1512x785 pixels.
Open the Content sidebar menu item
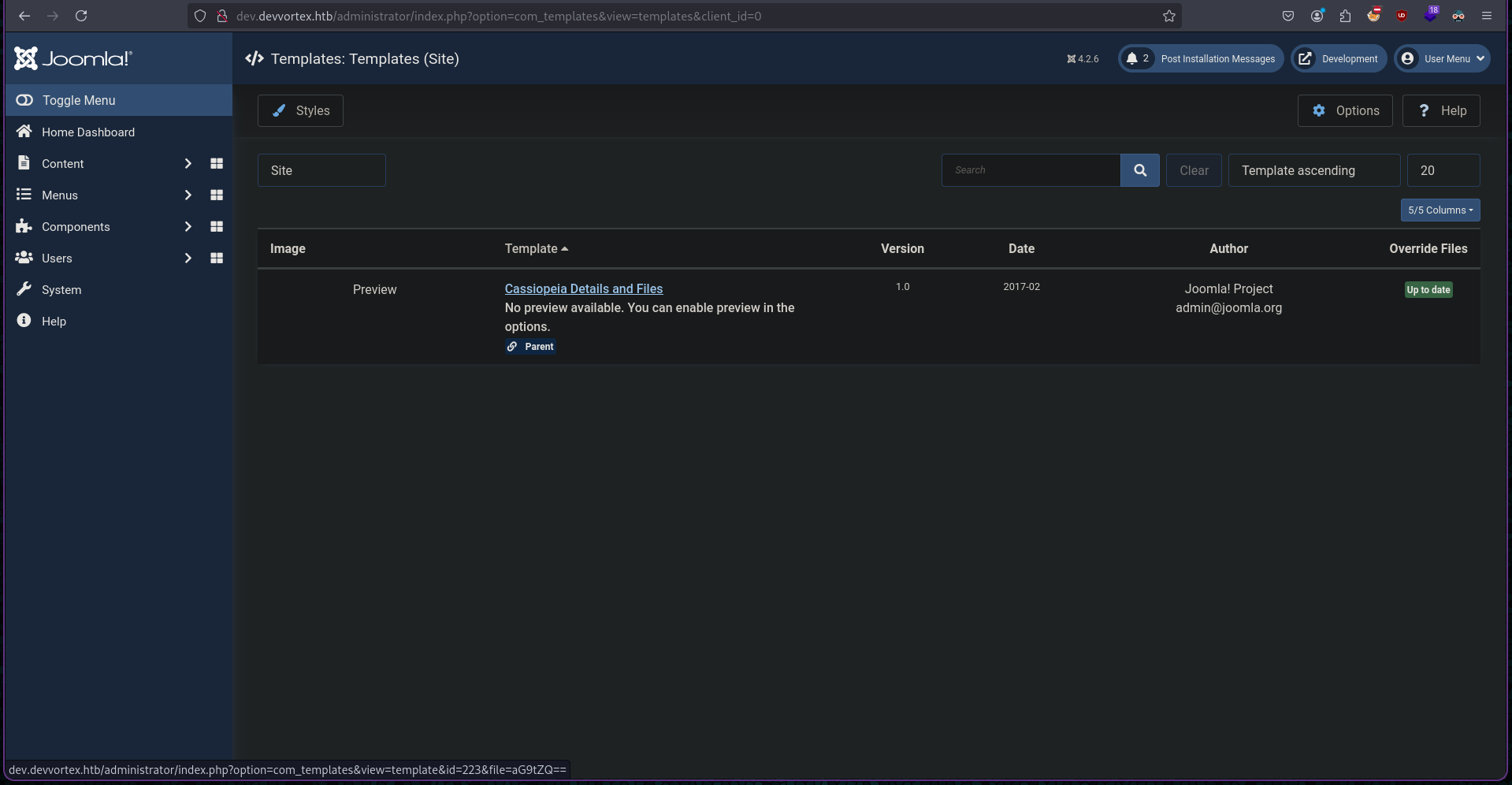pos(63,163)
